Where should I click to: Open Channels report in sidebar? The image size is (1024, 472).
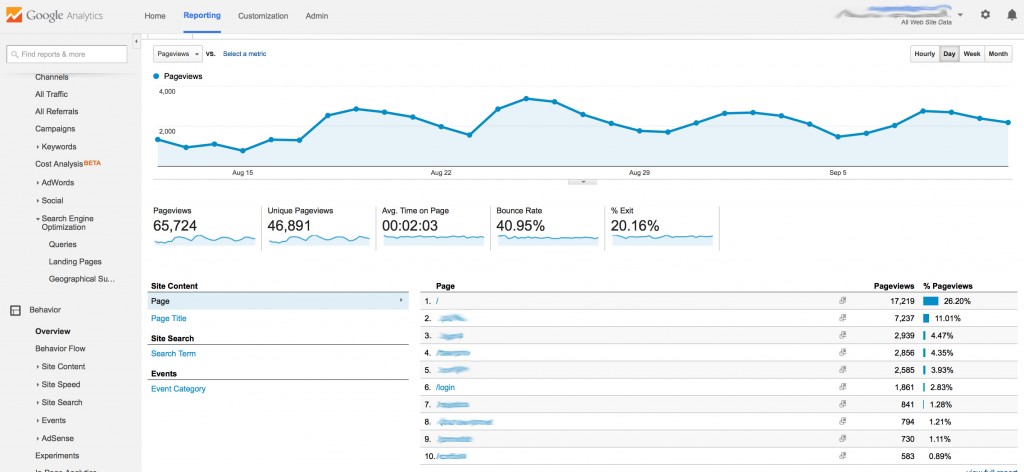52,77
